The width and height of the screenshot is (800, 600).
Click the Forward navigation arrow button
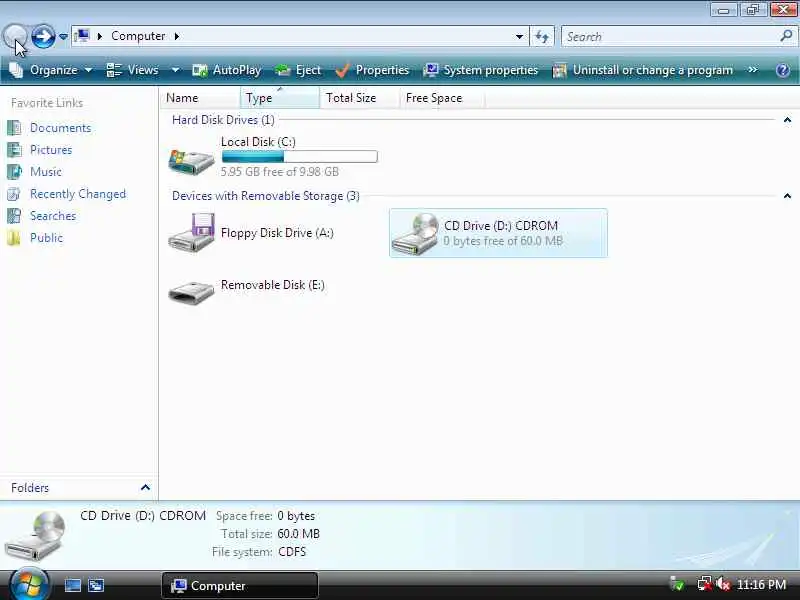(43, 36)
